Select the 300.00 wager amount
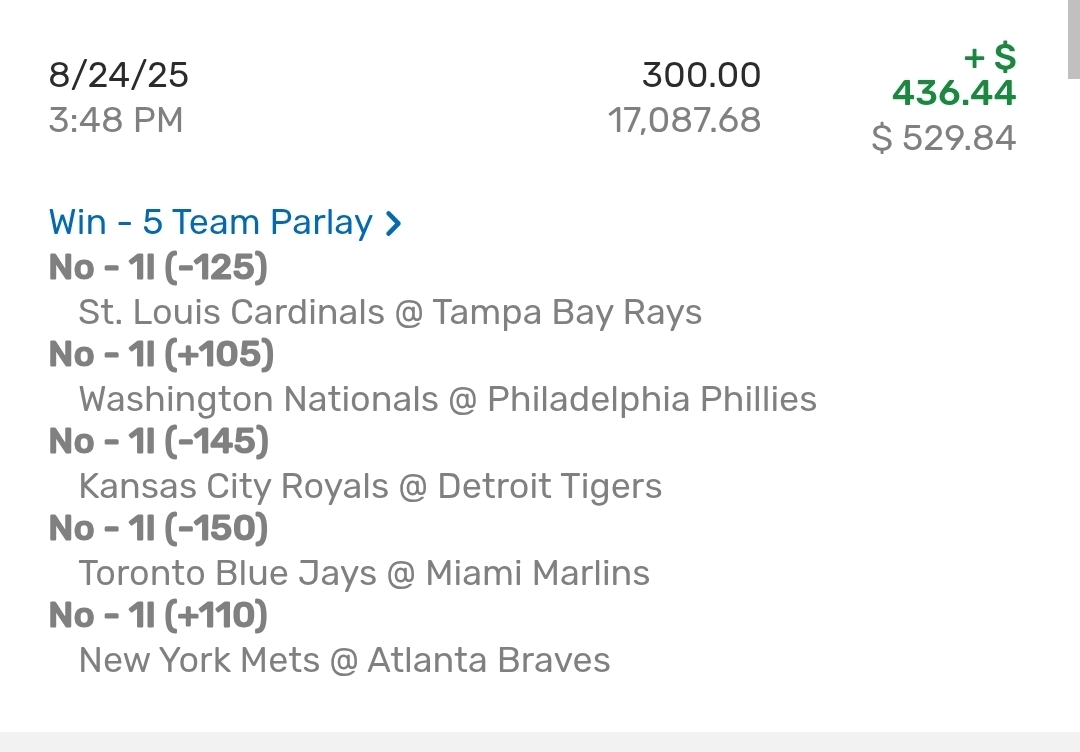The image size is (1080, 752). [701, 75]
